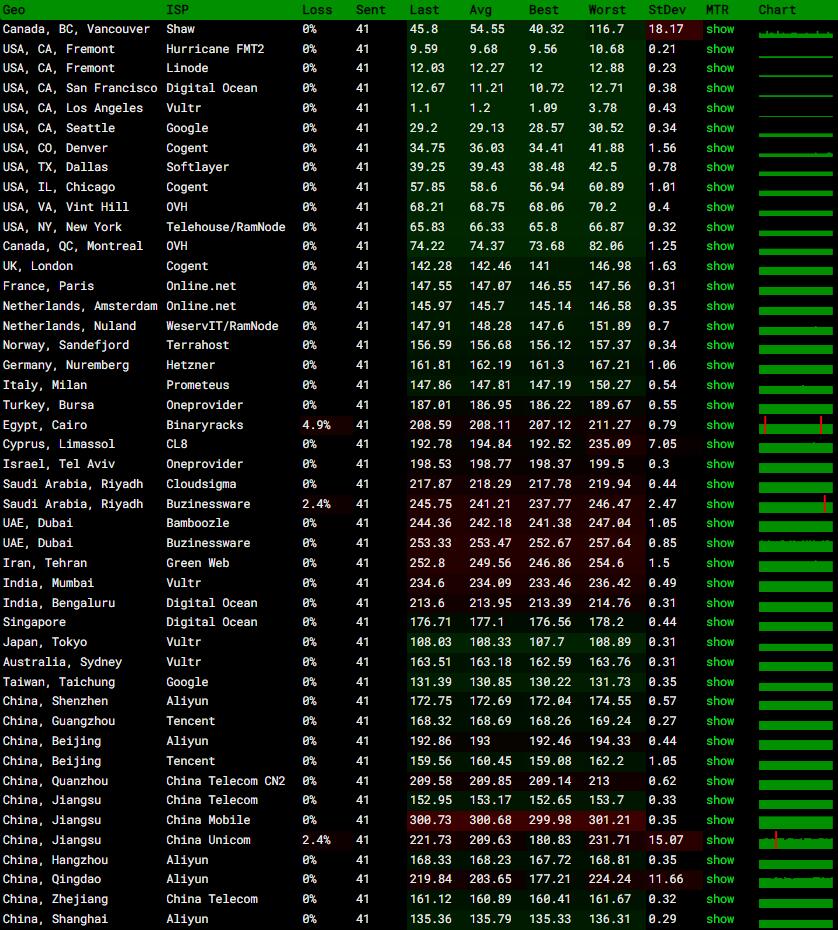Select the '4.9%' loss value
The width and height of the screenshot is (838, 930).
click(317, 425)
